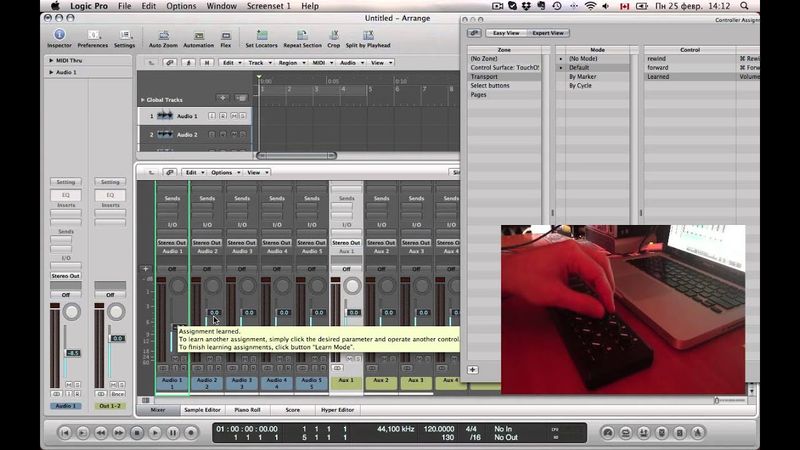Adjust the Audio 1 inspector pan knob
Screen dimensions: 800x450
(x=72, y=312)
